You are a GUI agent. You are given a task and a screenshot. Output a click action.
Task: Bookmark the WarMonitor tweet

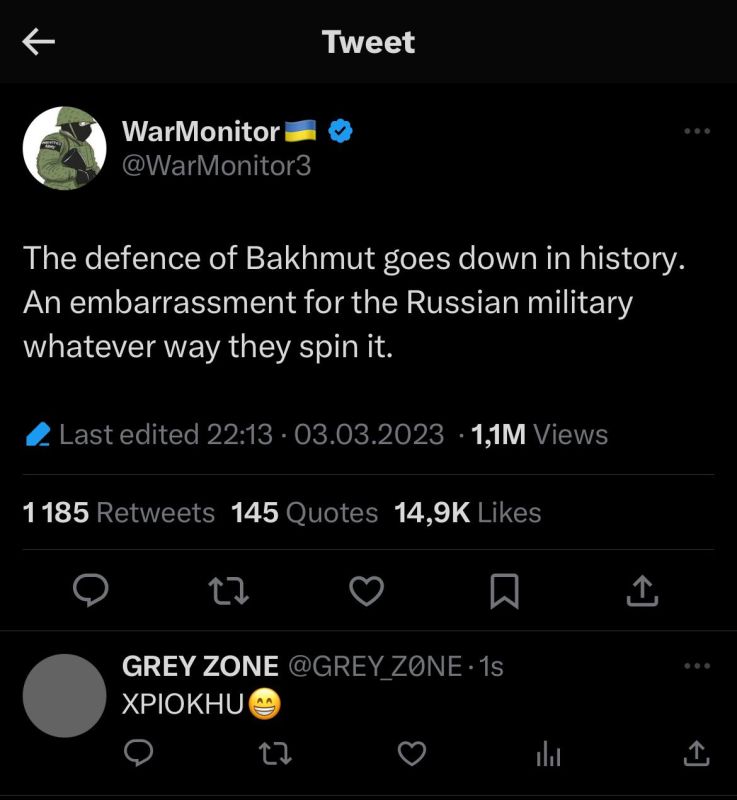[x=506, y=591]
